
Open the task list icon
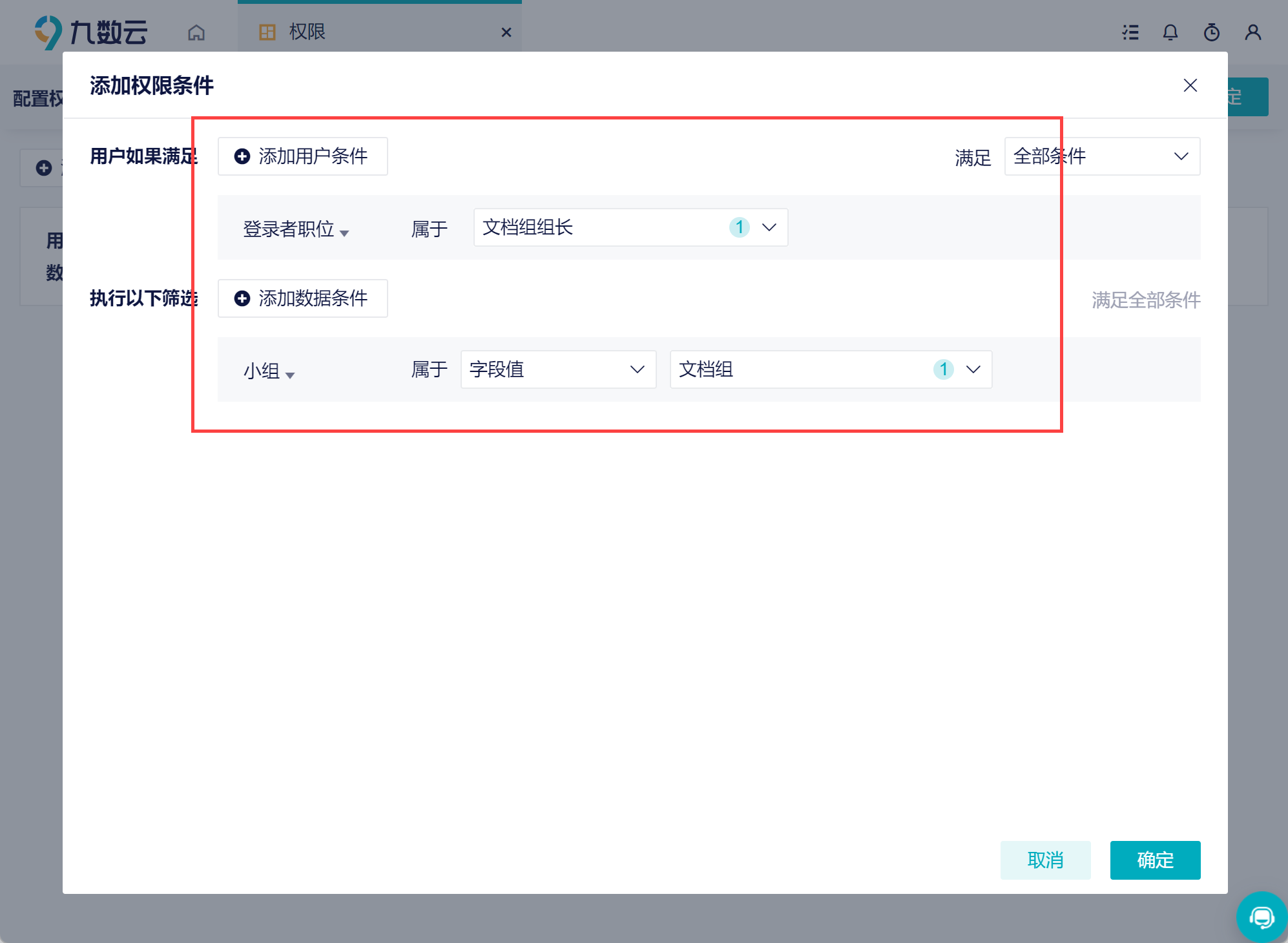1130,32
